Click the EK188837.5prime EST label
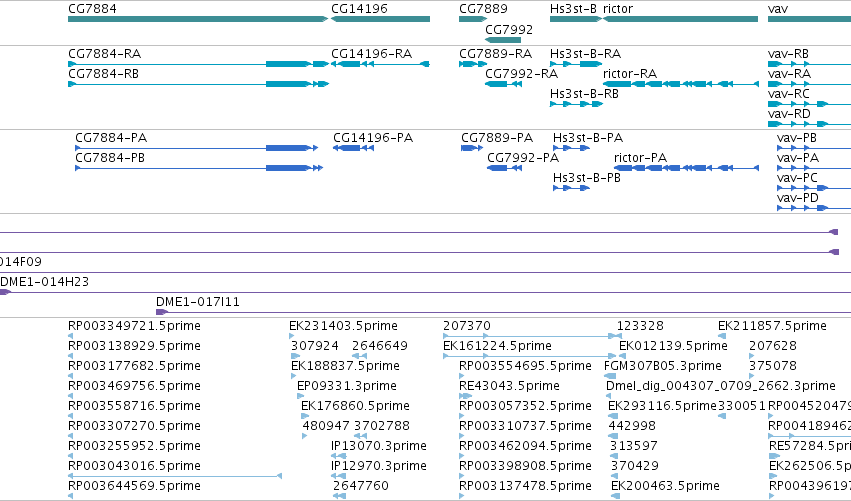The height and width of the screenshot is (501, 851). tap(346, 366)
